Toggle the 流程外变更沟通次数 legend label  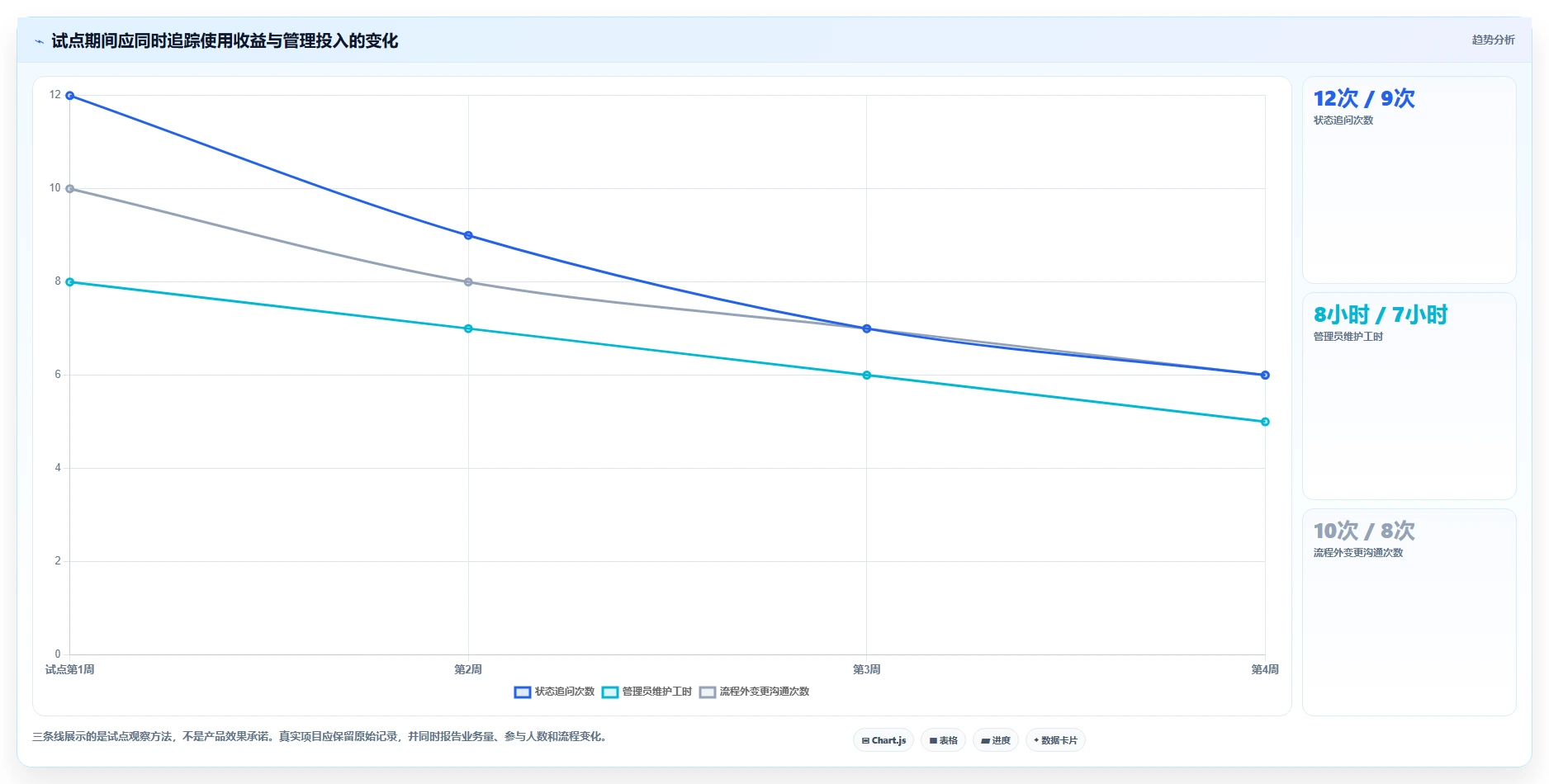point(765,692)
